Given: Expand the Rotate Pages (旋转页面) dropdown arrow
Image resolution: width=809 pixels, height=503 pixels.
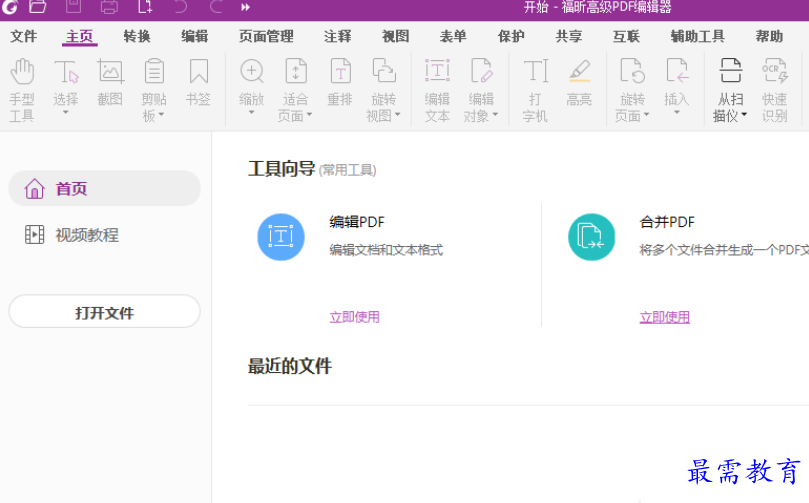Looking at the screenshot, I should pyautogui.click(x=646, y=115).
